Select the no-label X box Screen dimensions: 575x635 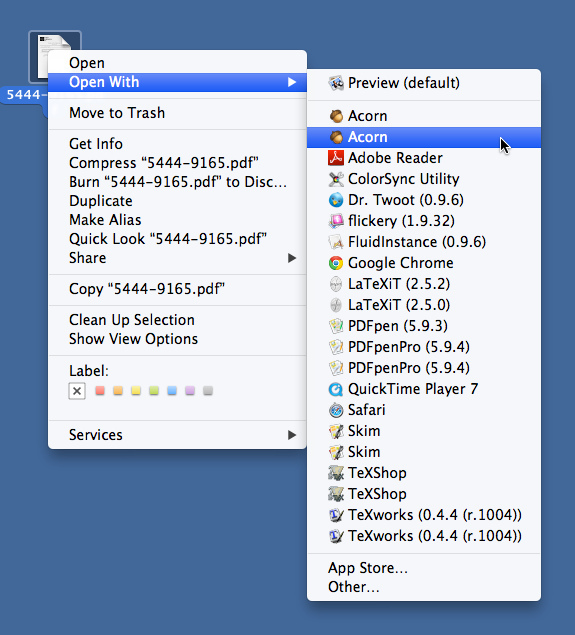[77, 391]
